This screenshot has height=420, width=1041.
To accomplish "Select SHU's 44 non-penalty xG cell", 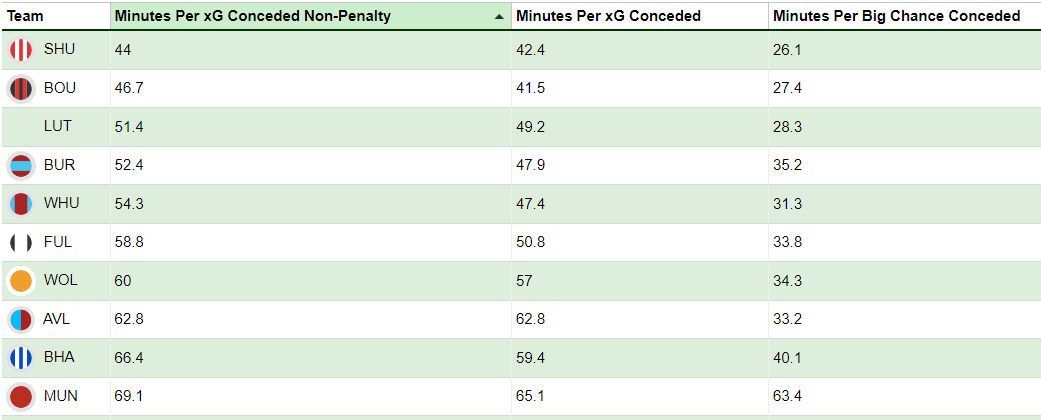I will [123, 50].
